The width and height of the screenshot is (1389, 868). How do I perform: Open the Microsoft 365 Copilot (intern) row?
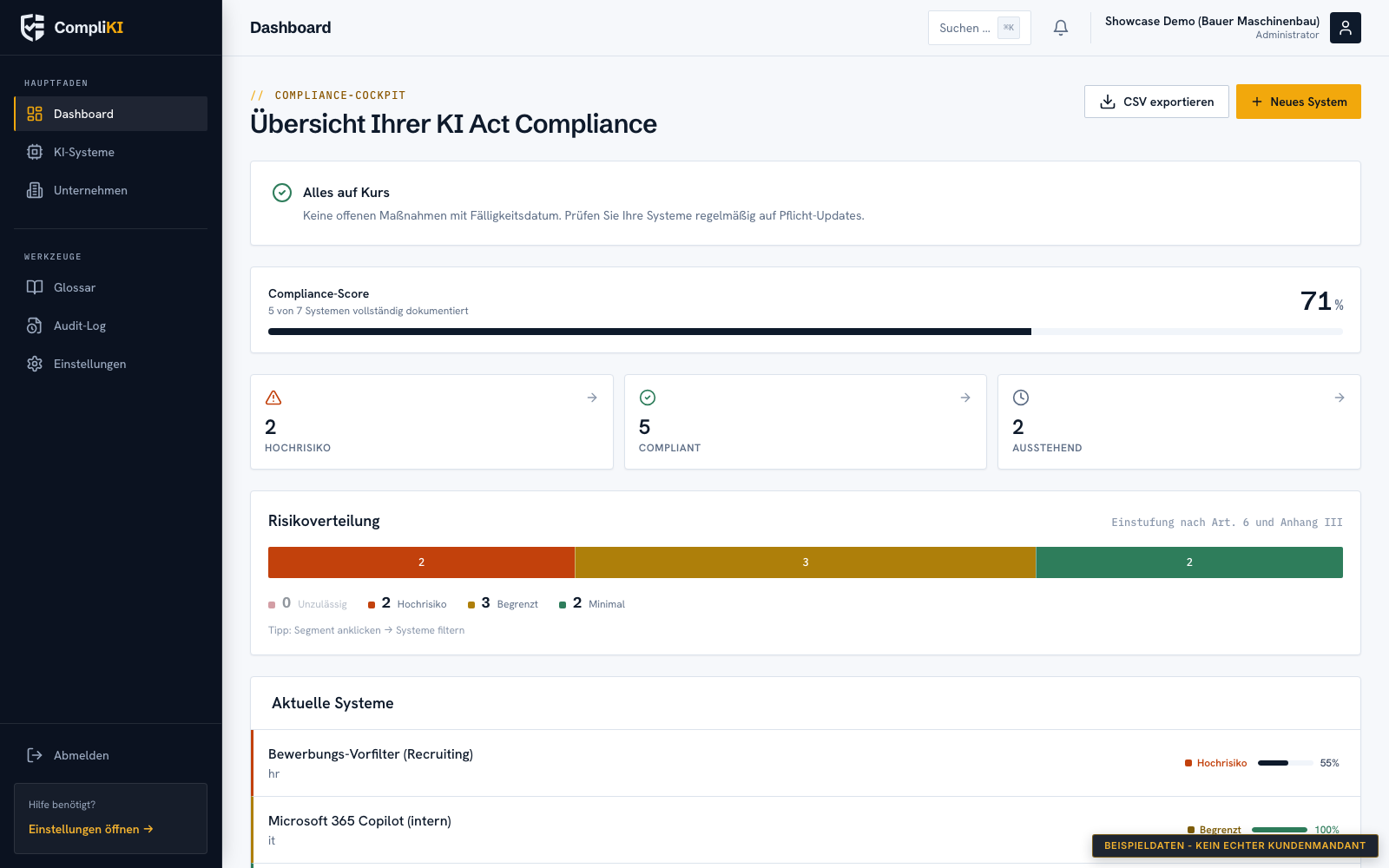[806, 830]
